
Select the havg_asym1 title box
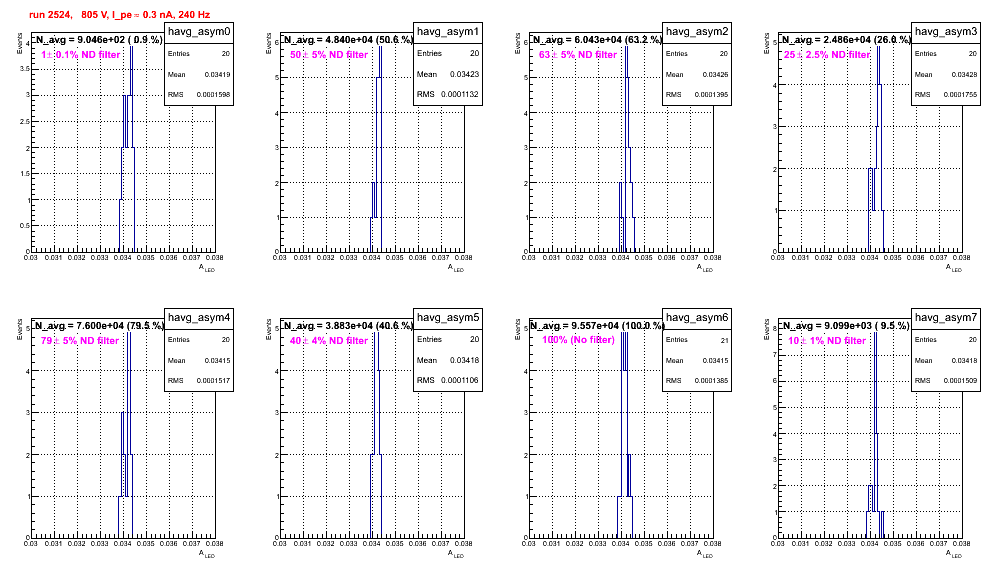click(448, 32)
